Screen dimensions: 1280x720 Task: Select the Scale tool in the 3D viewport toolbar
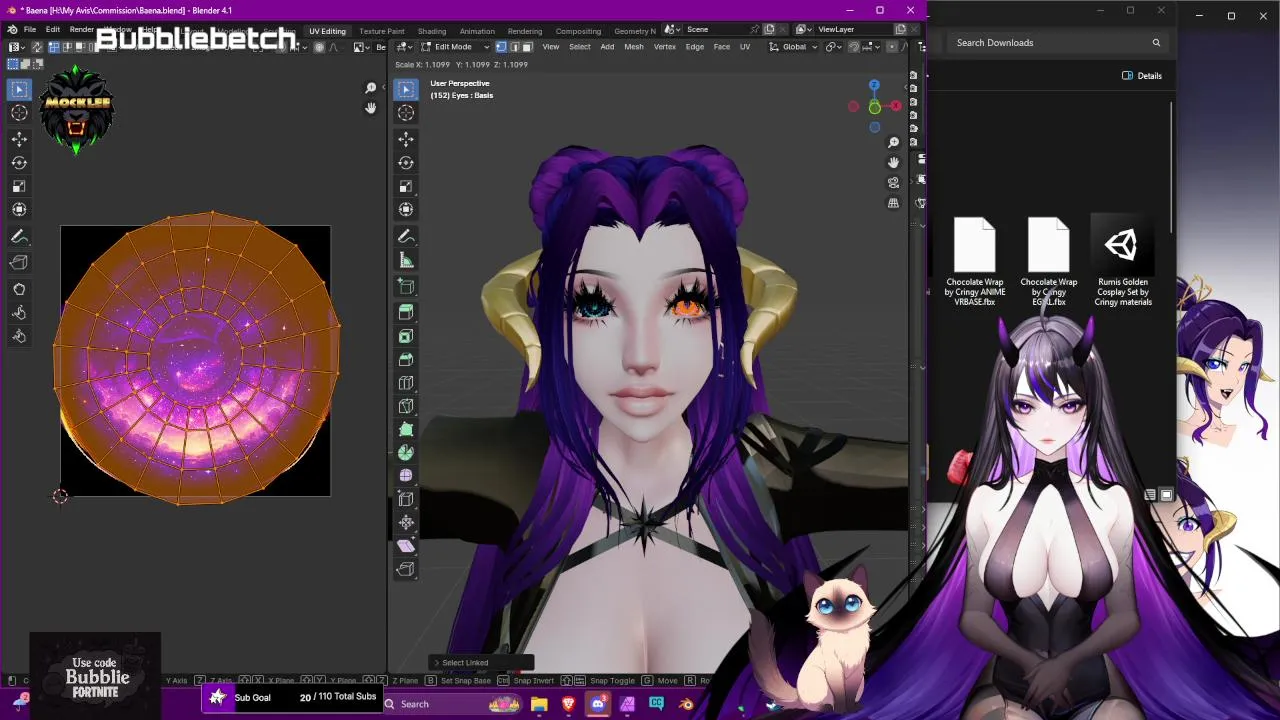click(x=406, y=186)
